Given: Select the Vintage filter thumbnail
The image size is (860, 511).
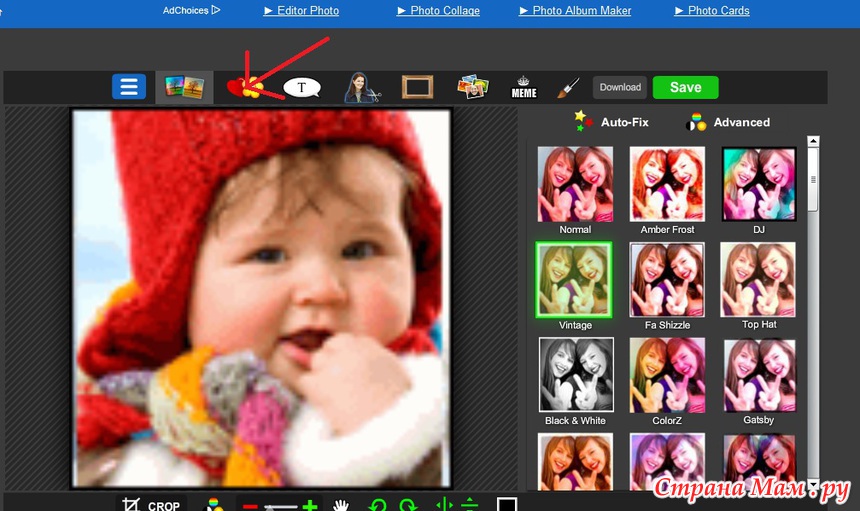Looking at the screenshot, I should pyautogui.click(x=574, y=280).
